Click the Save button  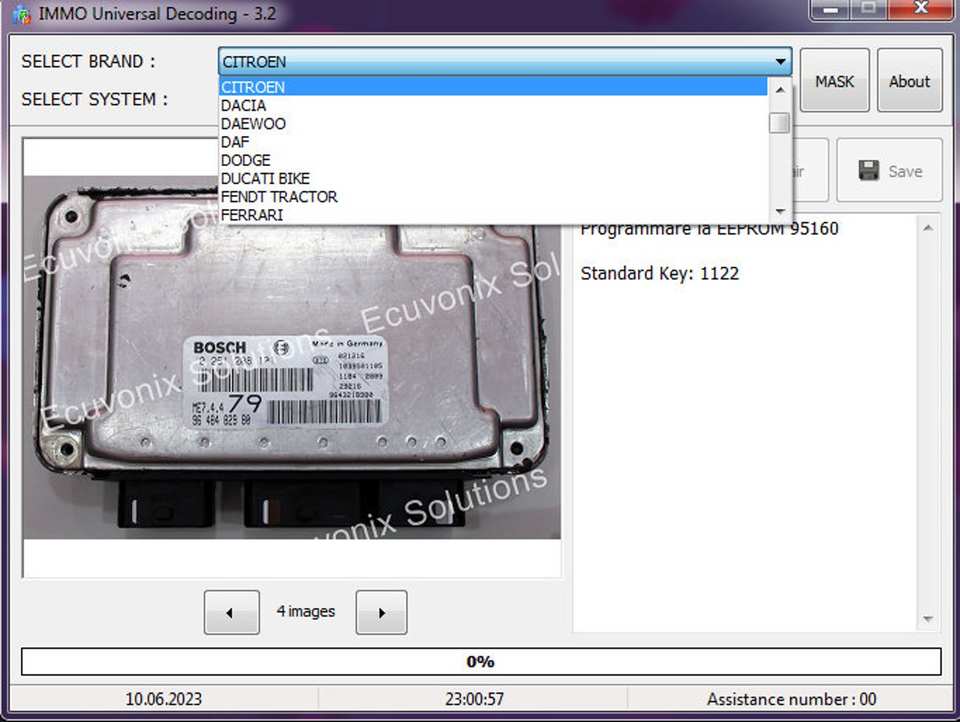click(889, 170)
